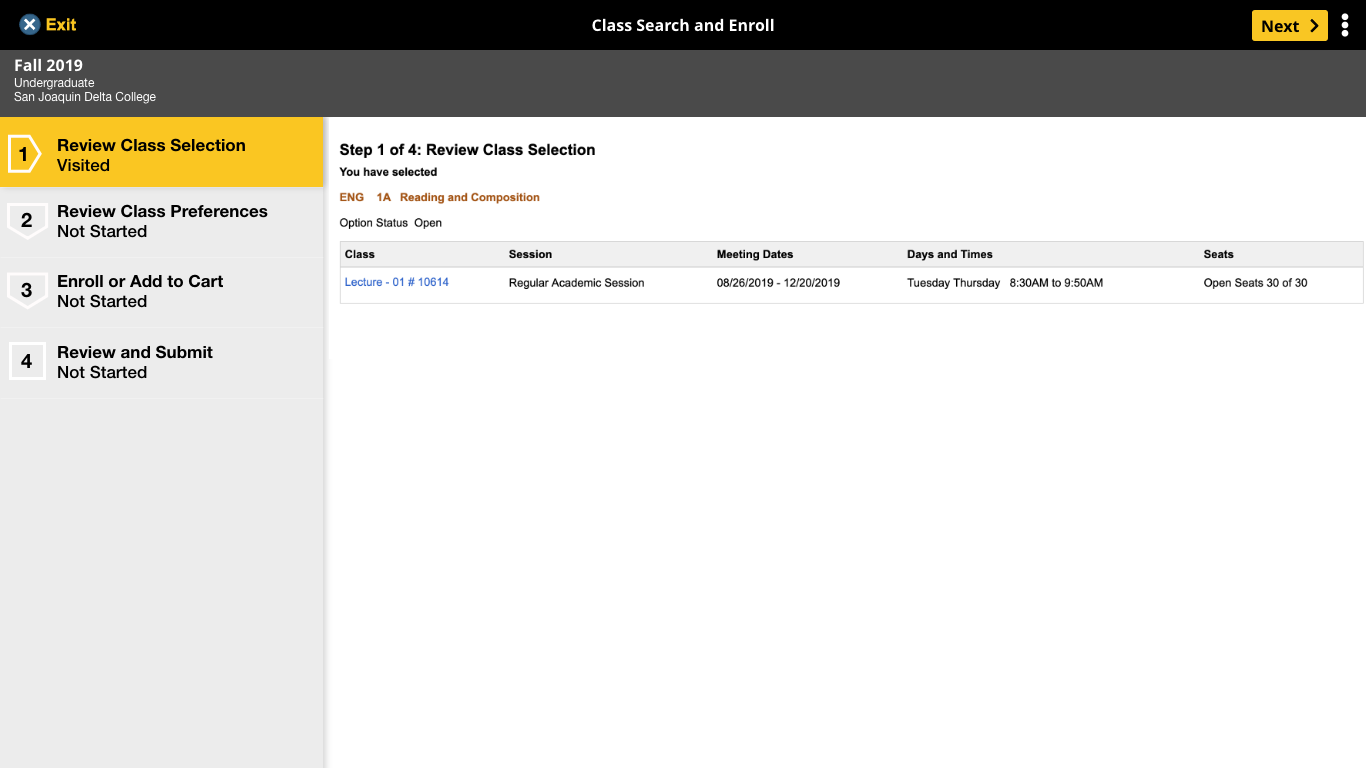The image size is (1366, 768).
Task: Click the step 2 numbered square icon
Action: (27, 221)
